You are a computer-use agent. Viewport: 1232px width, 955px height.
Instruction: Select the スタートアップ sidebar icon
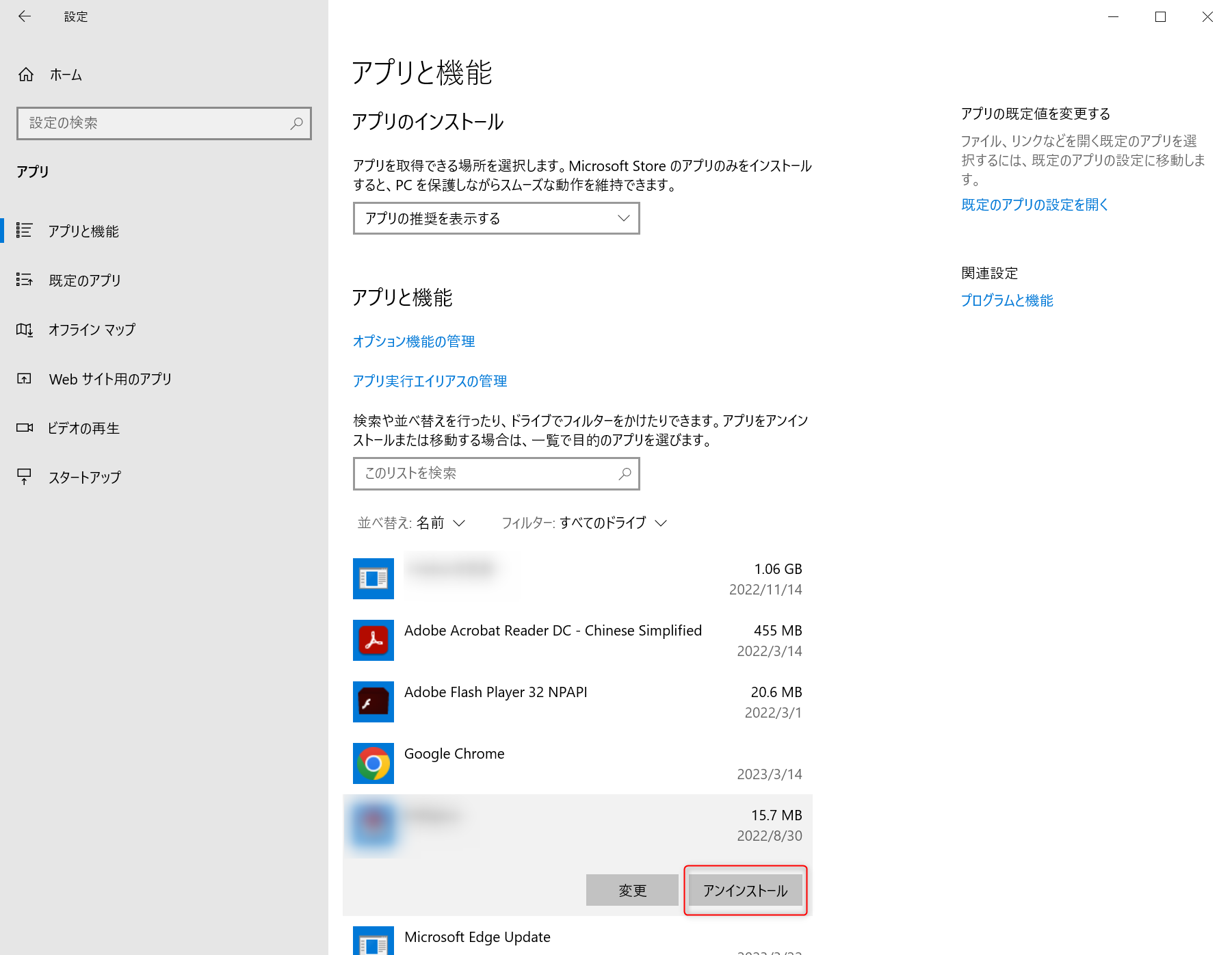click(x=25, y=477)
